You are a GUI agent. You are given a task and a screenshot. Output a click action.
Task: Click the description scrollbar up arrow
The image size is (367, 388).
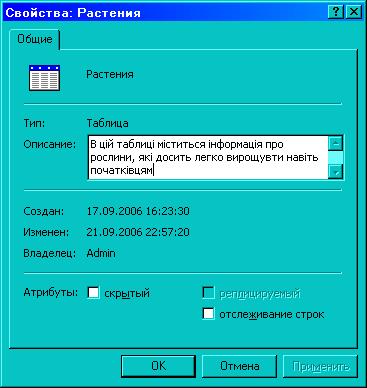(x=336, y=144)
